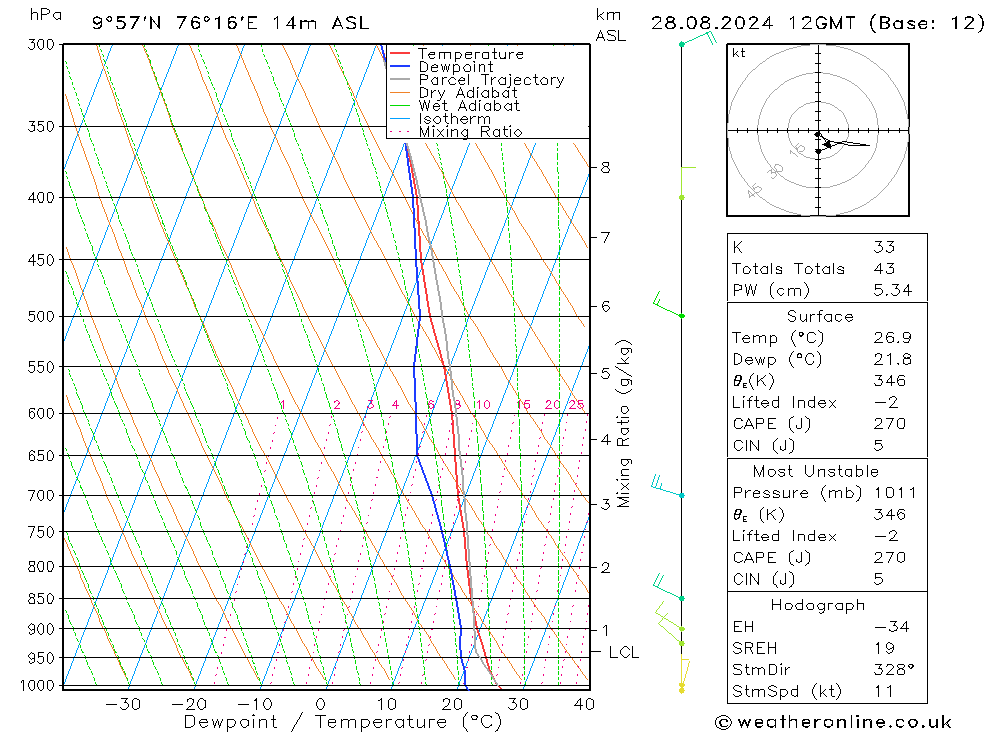
Task: Click the Hodograph section heading
Action: [x=818, y=605]
